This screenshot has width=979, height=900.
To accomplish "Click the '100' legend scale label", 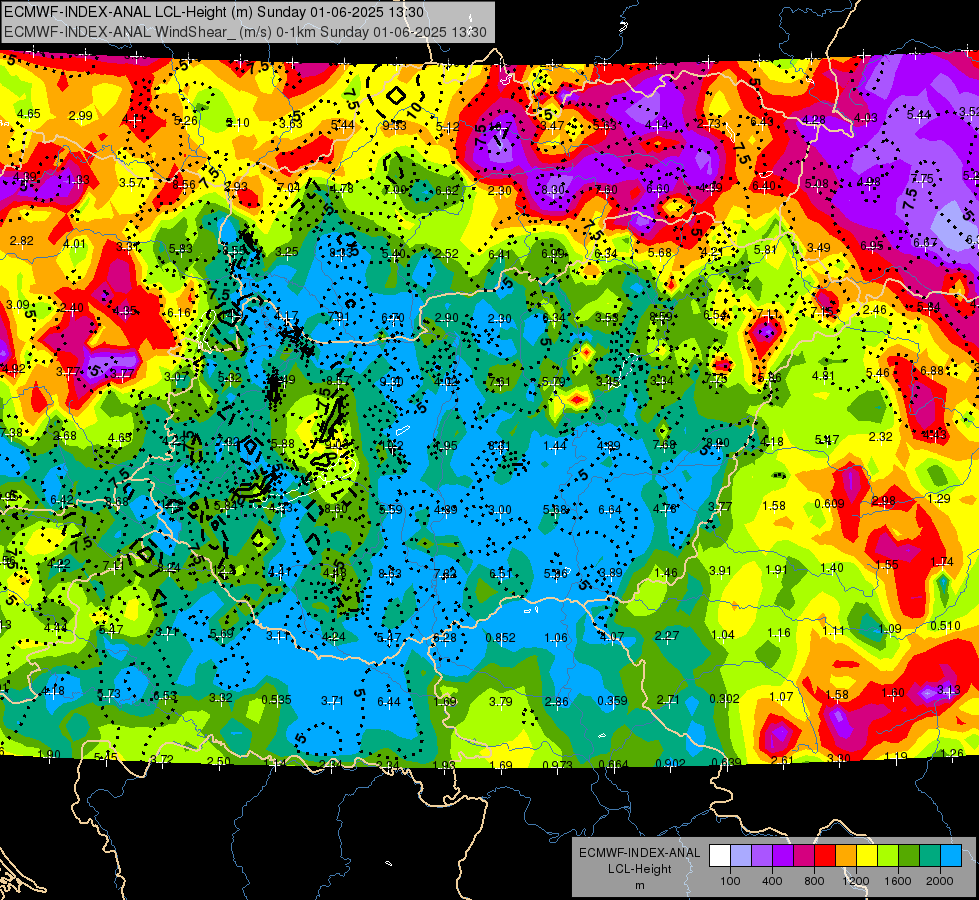I will (730, 881).
